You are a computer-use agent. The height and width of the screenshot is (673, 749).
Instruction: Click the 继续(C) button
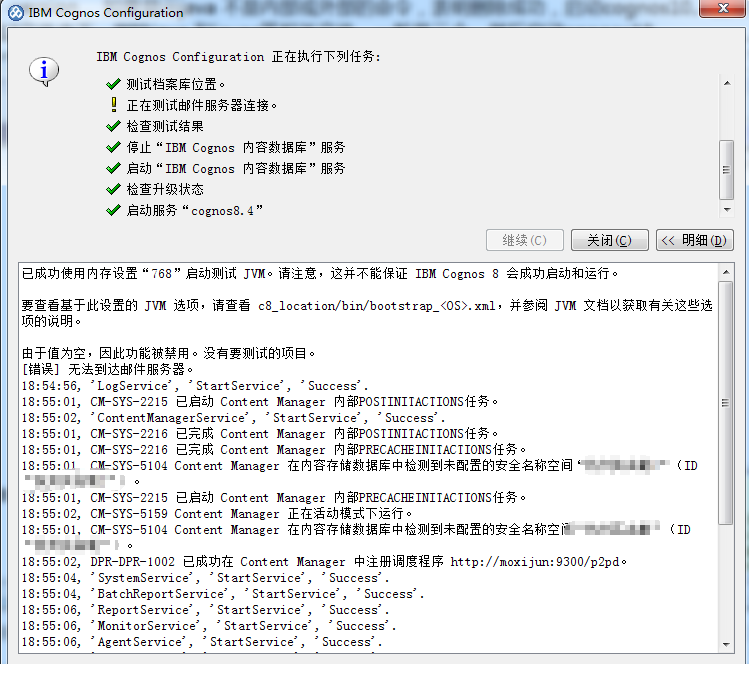click(524, 240)
